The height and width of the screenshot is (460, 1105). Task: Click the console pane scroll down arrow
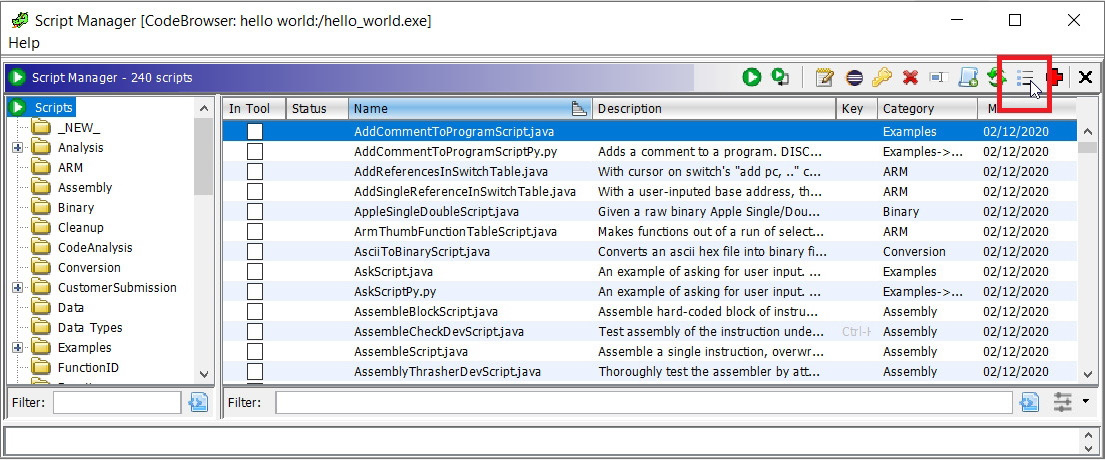[1088, 449]
